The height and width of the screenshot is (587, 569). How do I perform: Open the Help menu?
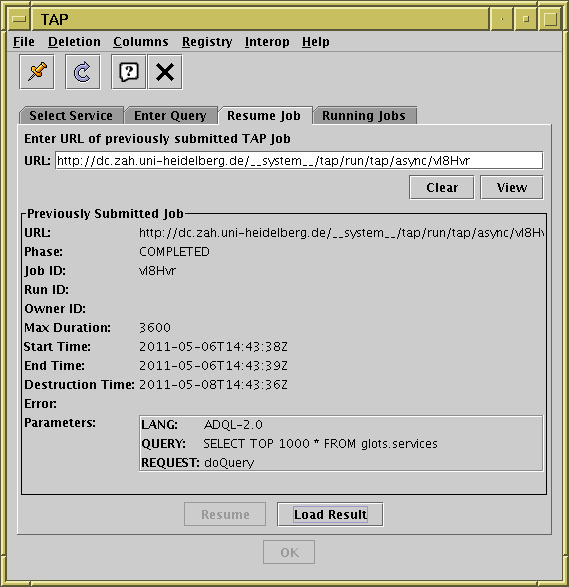pos(316,42)
